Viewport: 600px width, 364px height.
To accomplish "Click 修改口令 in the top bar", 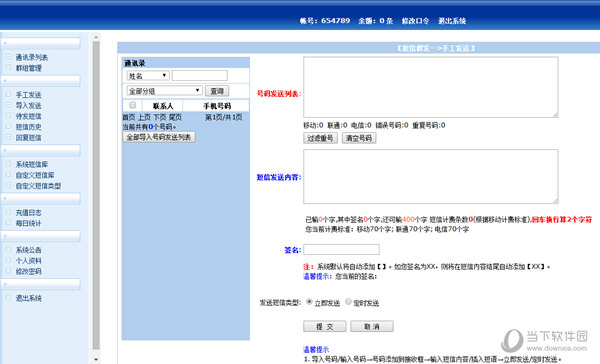I will coord(416,21).
